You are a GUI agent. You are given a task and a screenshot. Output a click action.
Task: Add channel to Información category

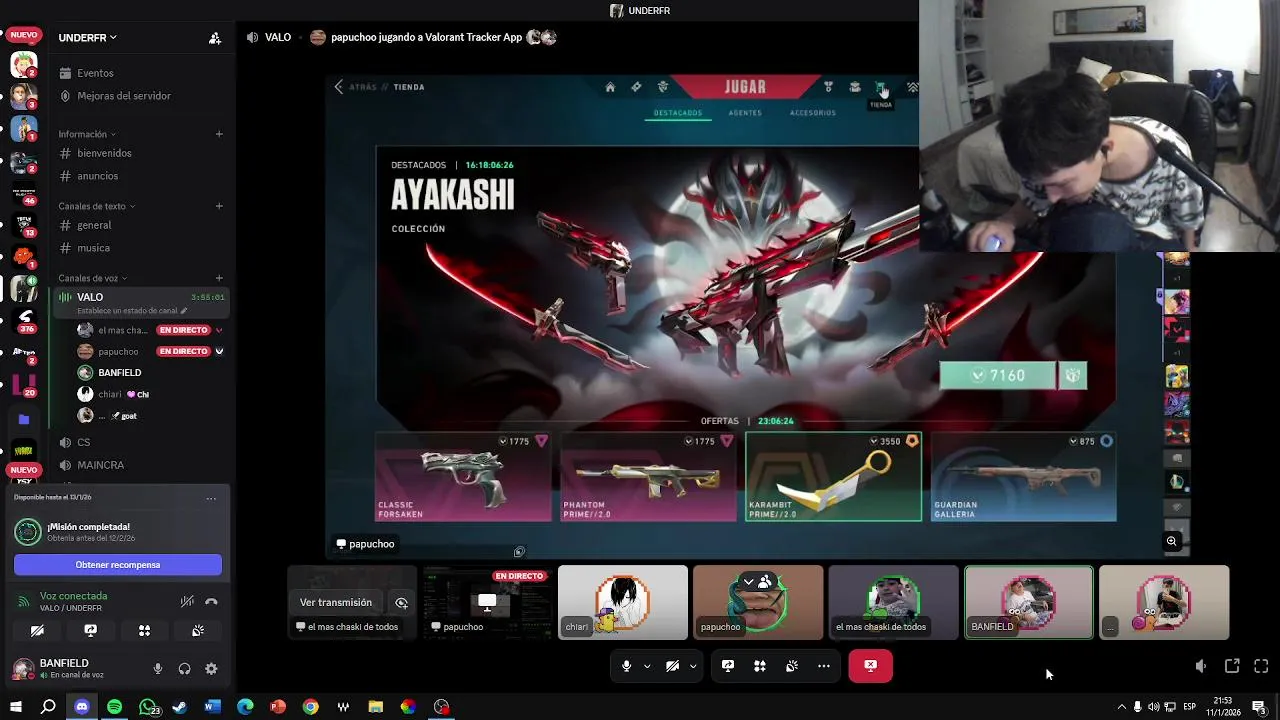219,134
